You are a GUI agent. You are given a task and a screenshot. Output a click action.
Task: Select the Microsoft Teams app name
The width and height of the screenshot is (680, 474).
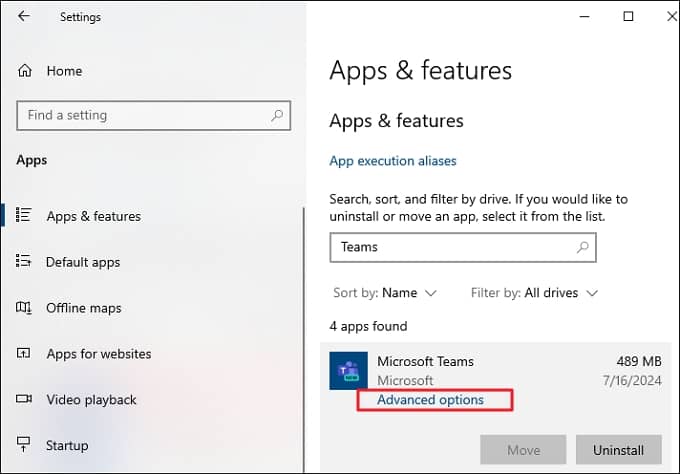coord(425,361)
